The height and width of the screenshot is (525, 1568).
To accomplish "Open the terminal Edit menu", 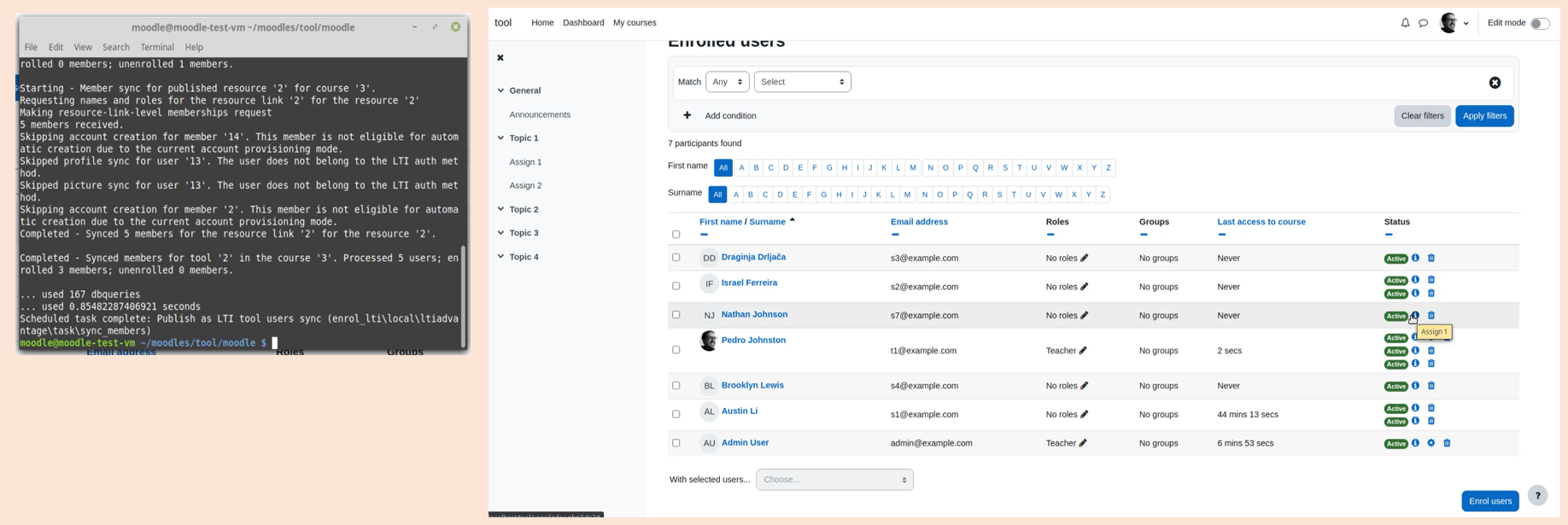I will point(56,48).
